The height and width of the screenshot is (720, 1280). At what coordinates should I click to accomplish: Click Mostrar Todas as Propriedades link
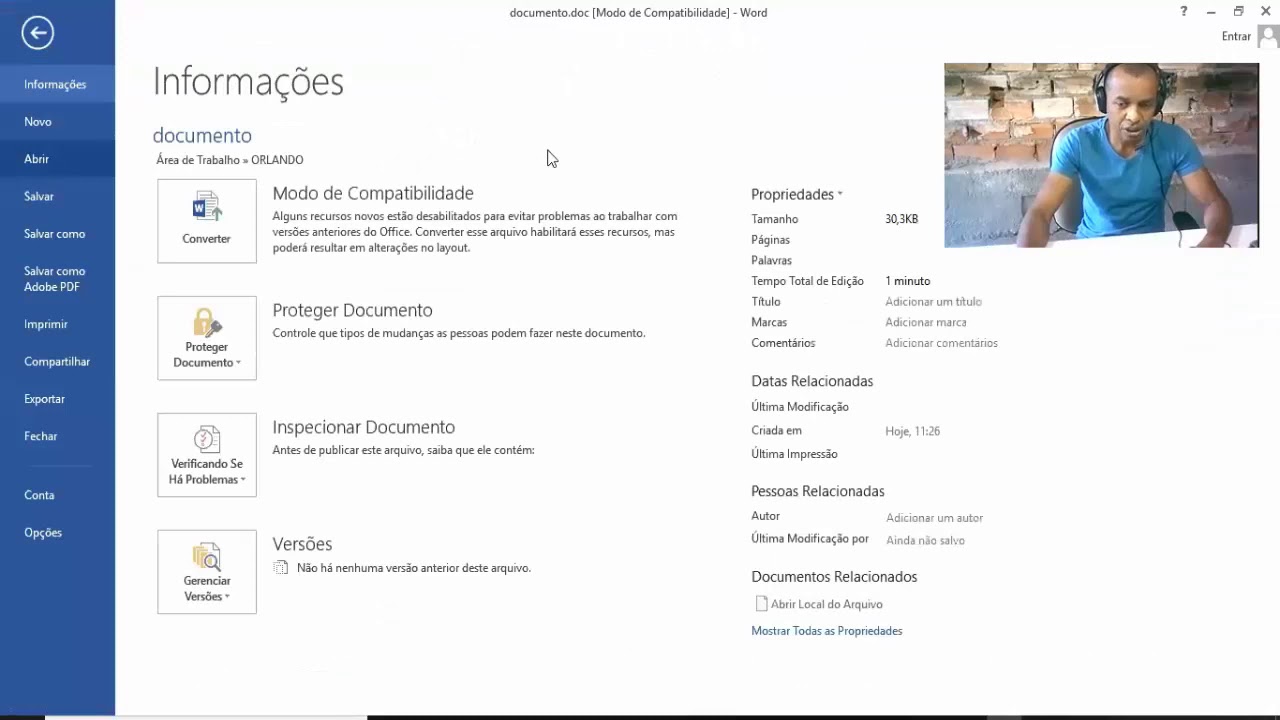pos(827,631)
